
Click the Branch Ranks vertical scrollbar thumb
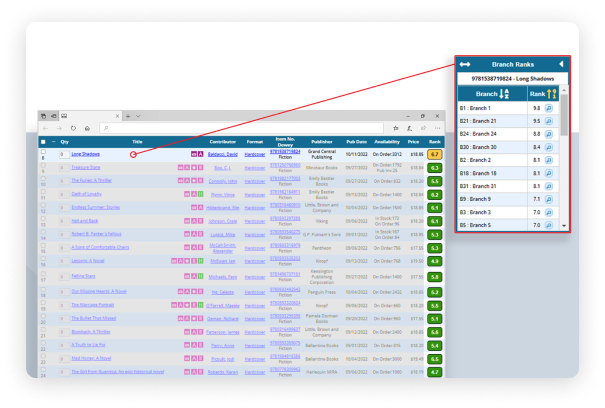tap(564, 115)
